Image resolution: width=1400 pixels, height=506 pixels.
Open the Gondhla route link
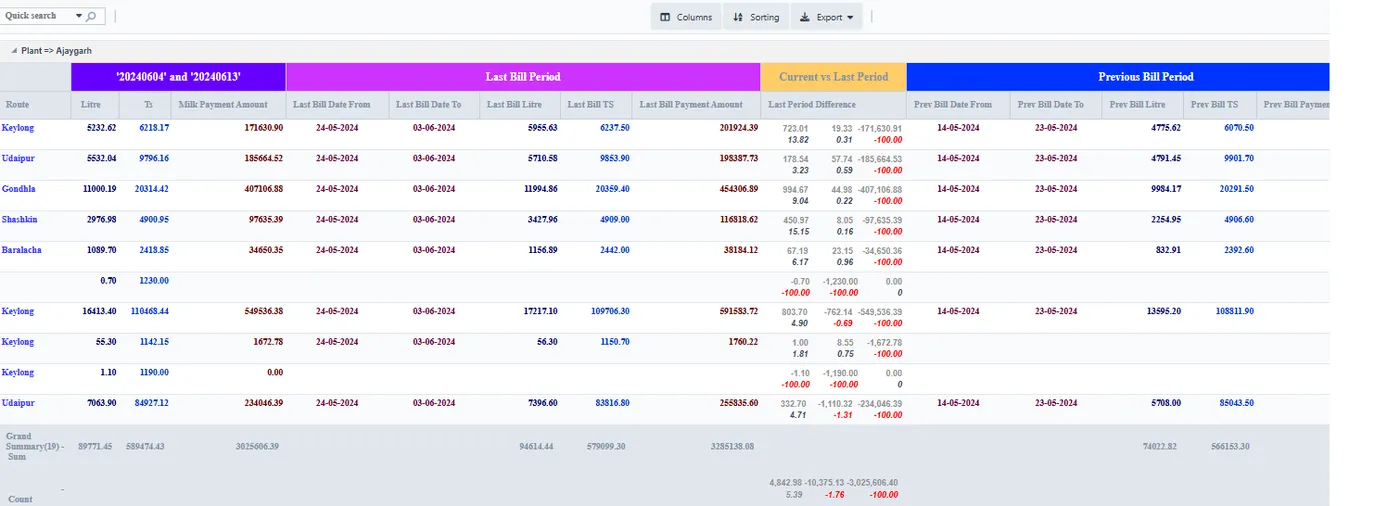pyautogui.click(x=19, y=189)
